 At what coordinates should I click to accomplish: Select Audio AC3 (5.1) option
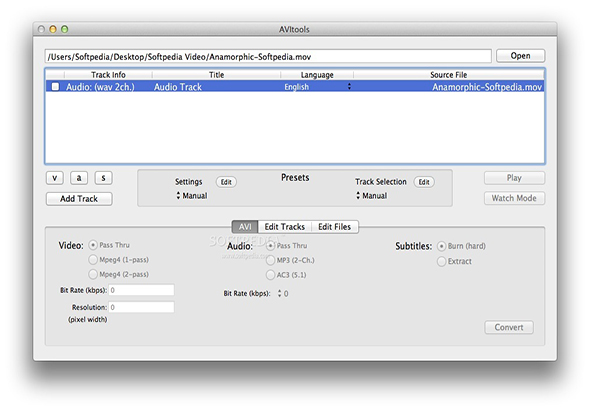tap(271, 275)
